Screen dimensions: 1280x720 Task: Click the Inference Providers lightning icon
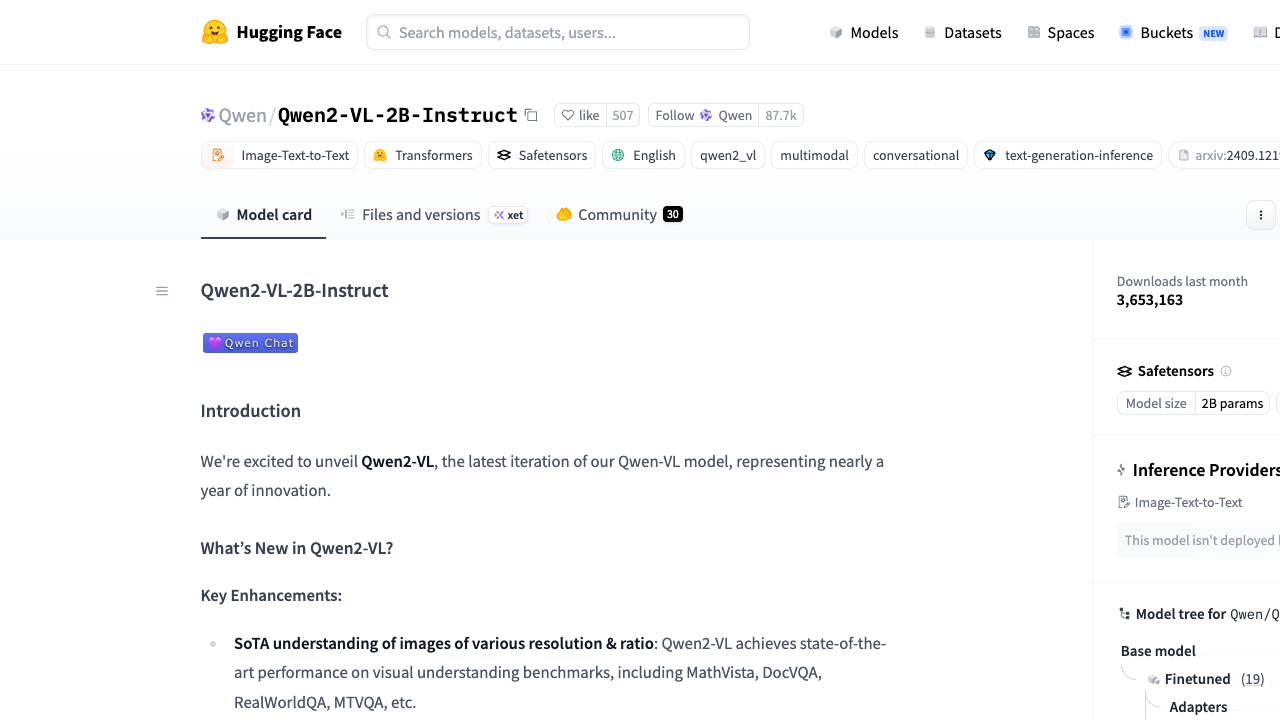pyautogui.click(x=1122, y=470)
